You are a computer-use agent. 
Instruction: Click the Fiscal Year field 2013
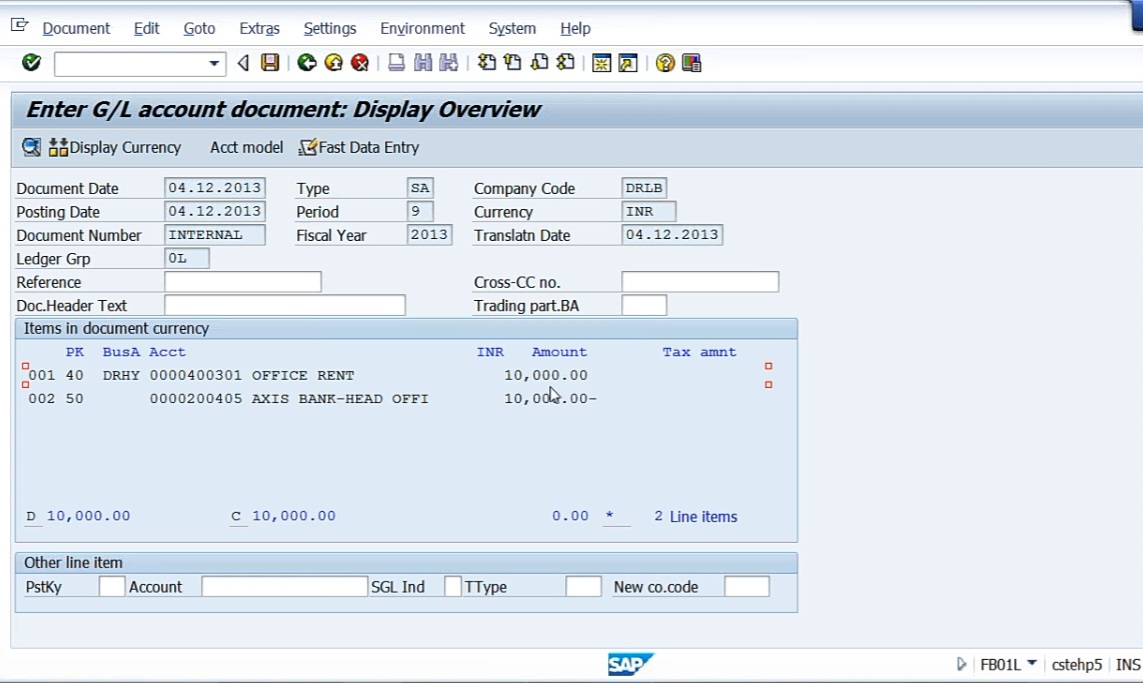(x=429, y=235)
